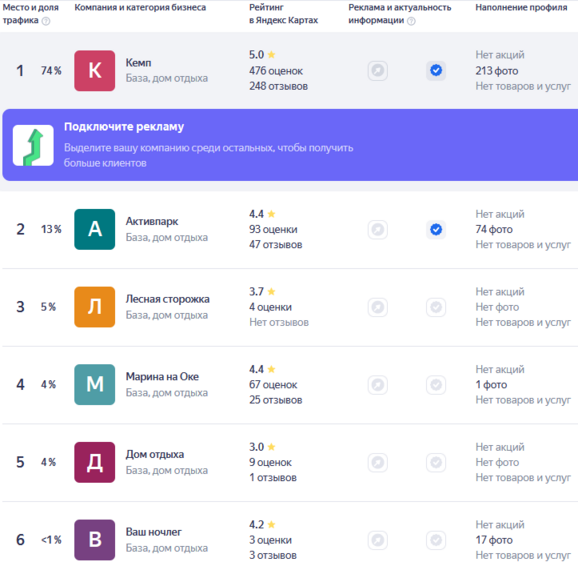Open the Кемп company name link

(138, 63)
